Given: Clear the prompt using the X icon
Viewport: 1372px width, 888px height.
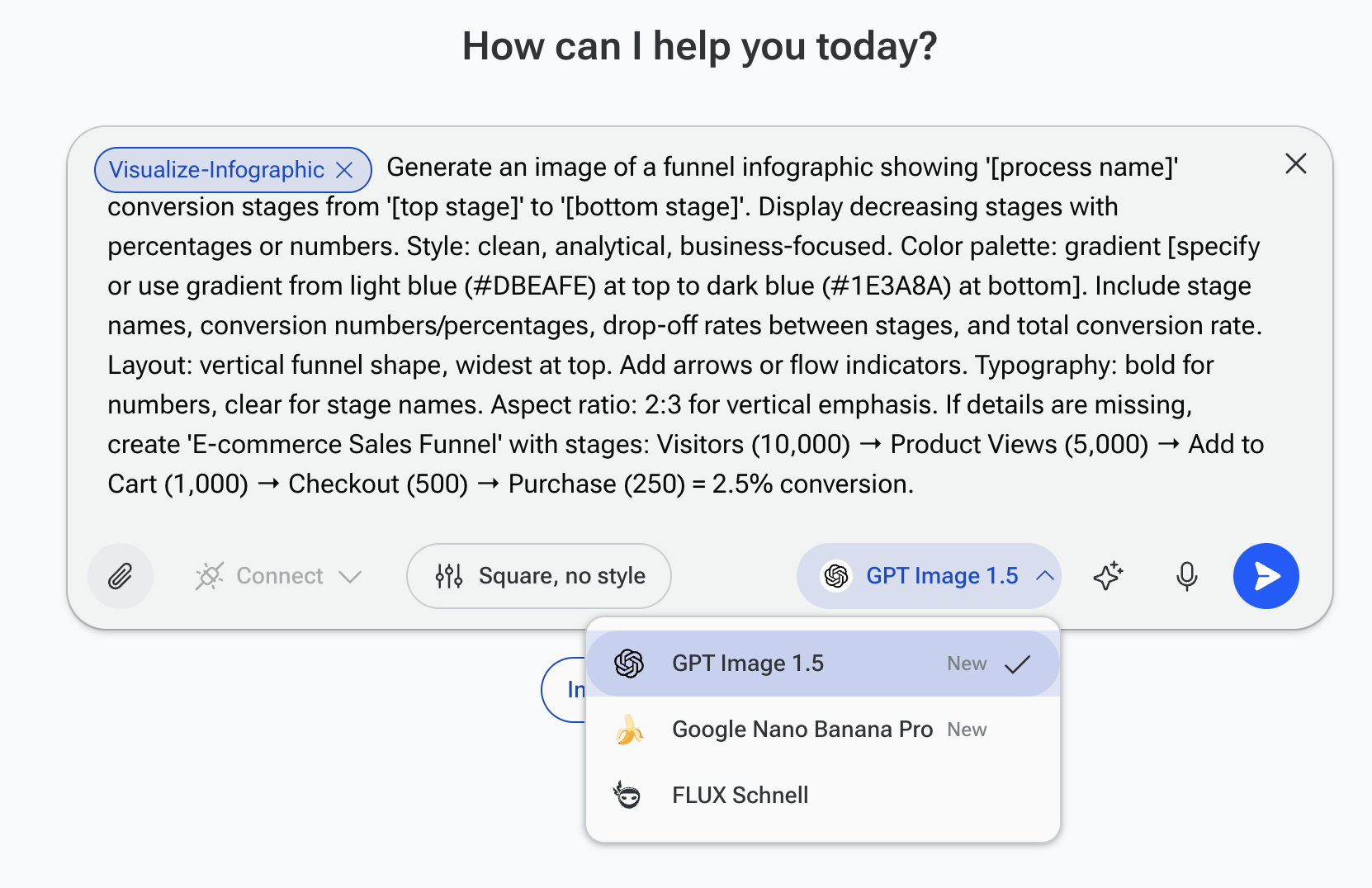Looking at the screenshot, I should click(x=1296, y=164).
